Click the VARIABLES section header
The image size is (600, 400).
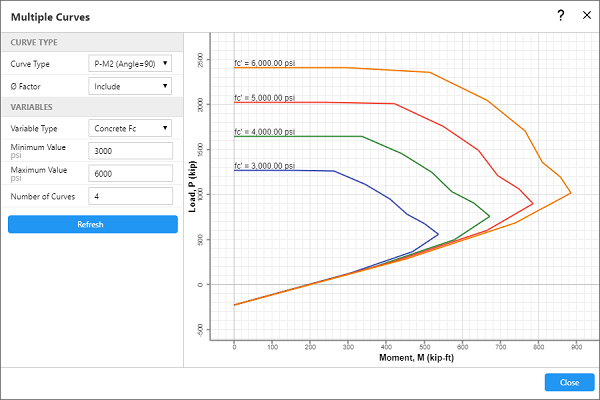(x=32, y=107)
